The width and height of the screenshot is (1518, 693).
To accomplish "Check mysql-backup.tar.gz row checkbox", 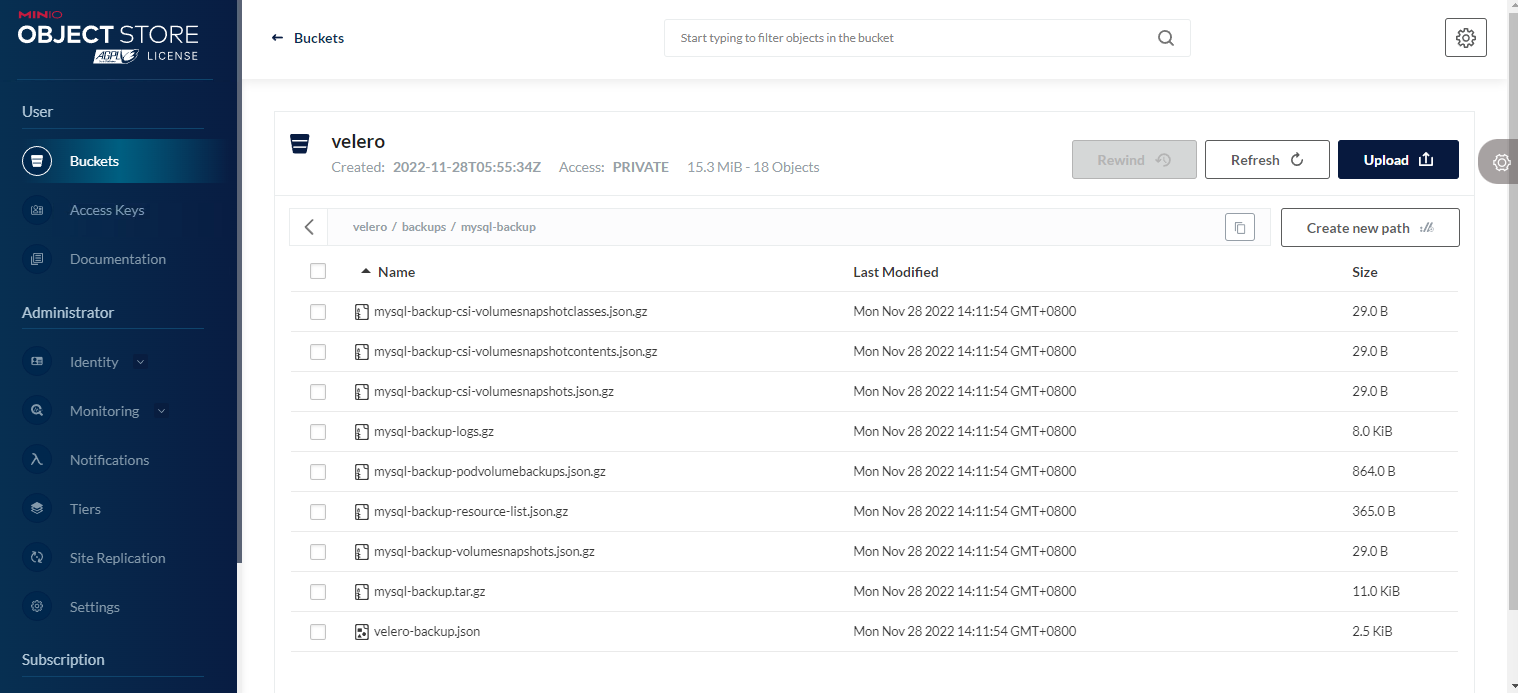I will (318, 592).
